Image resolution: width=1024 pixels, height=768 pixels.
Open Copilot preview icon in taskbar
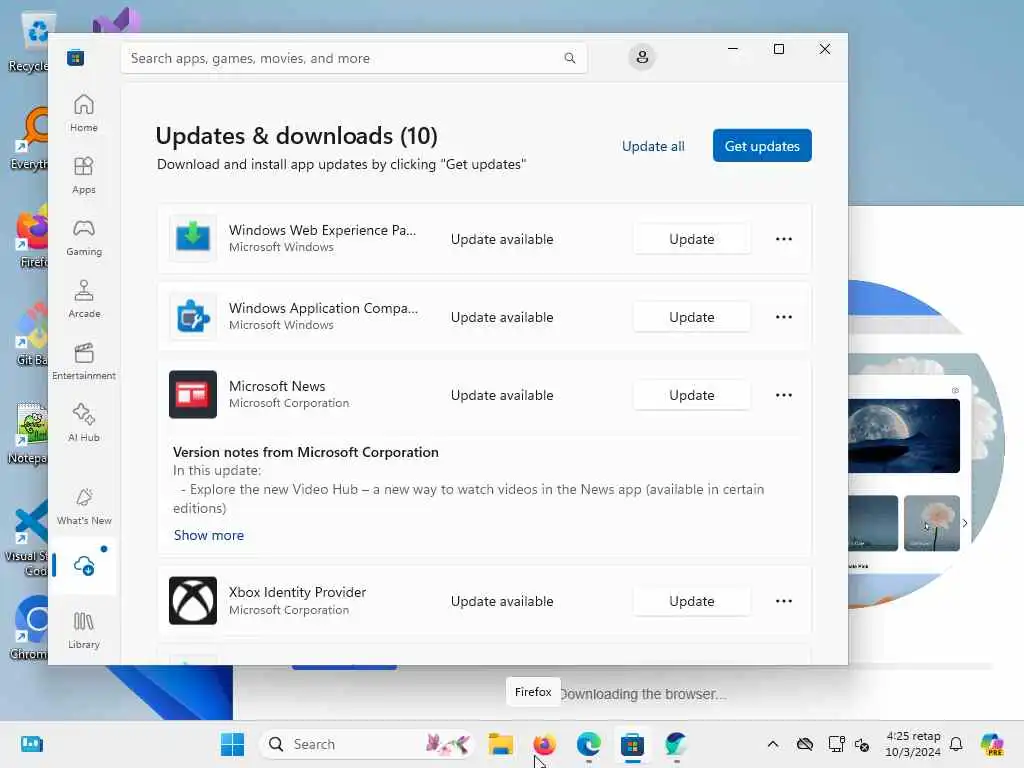[992, 744]
